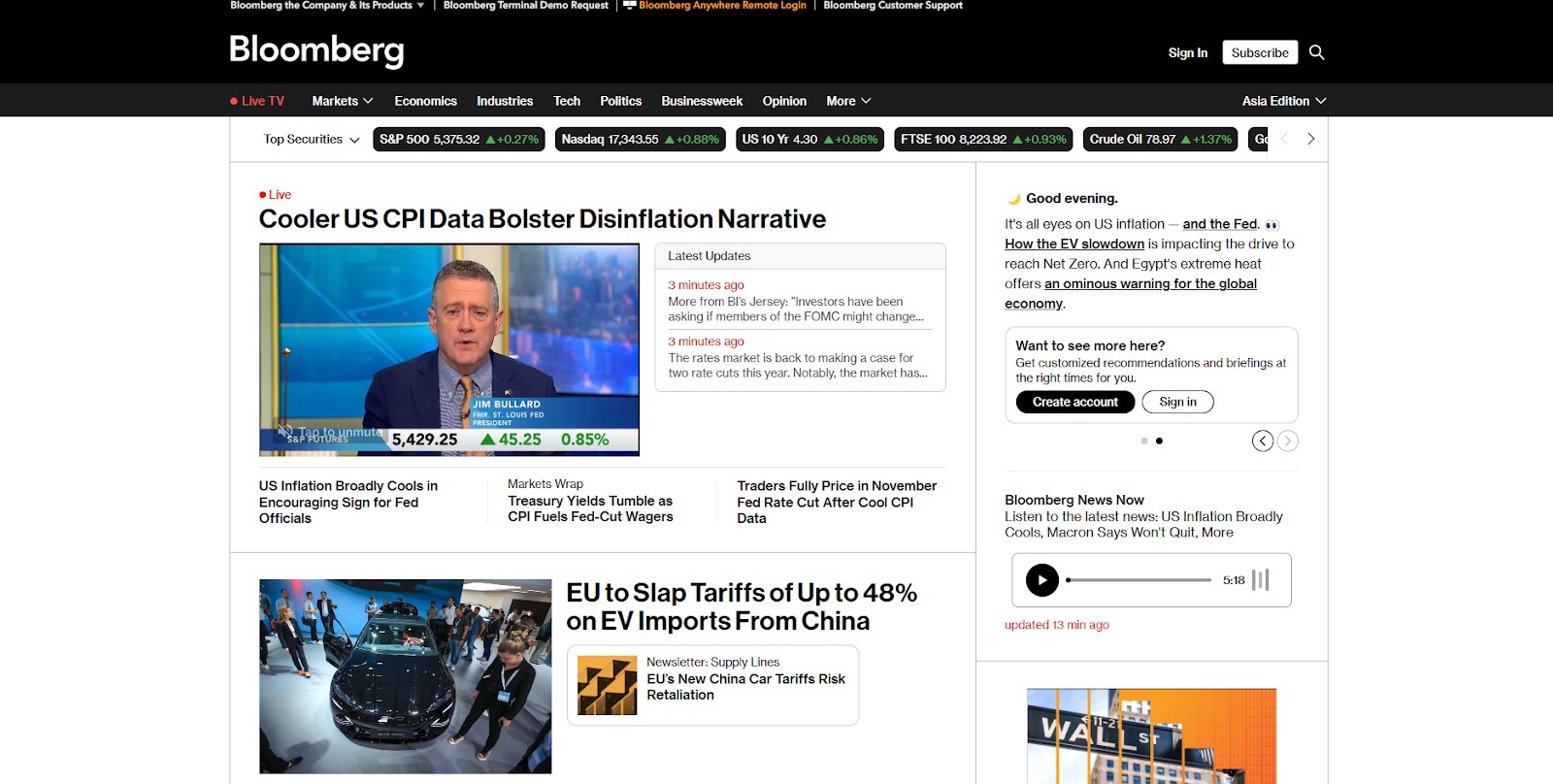
Task: Click the Latest Updates panel header
Action: click(x=801, y=256)
